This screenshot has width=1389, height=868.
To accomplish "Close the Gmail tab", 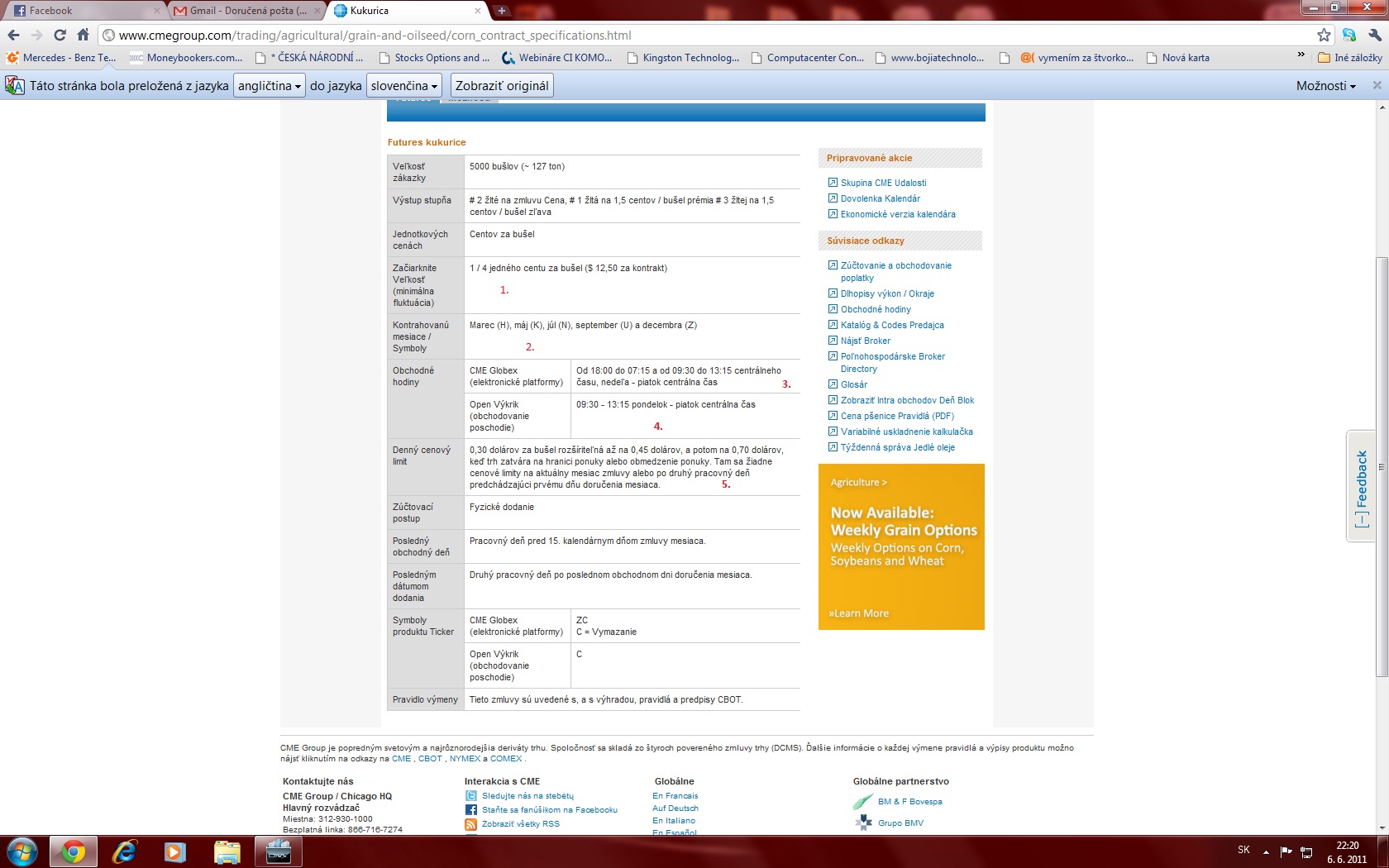I will click(317, 11).
